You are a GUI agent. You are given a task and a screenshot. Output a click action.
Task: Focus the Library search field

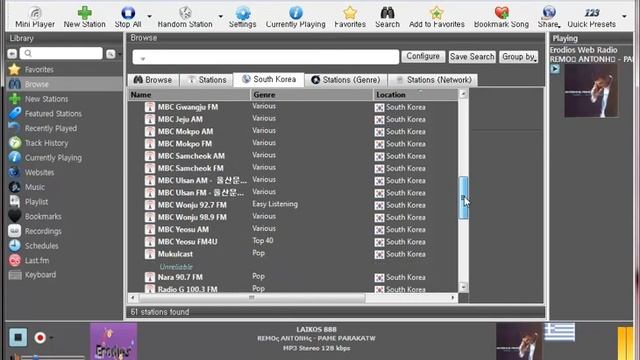click(x=62, y=53)
